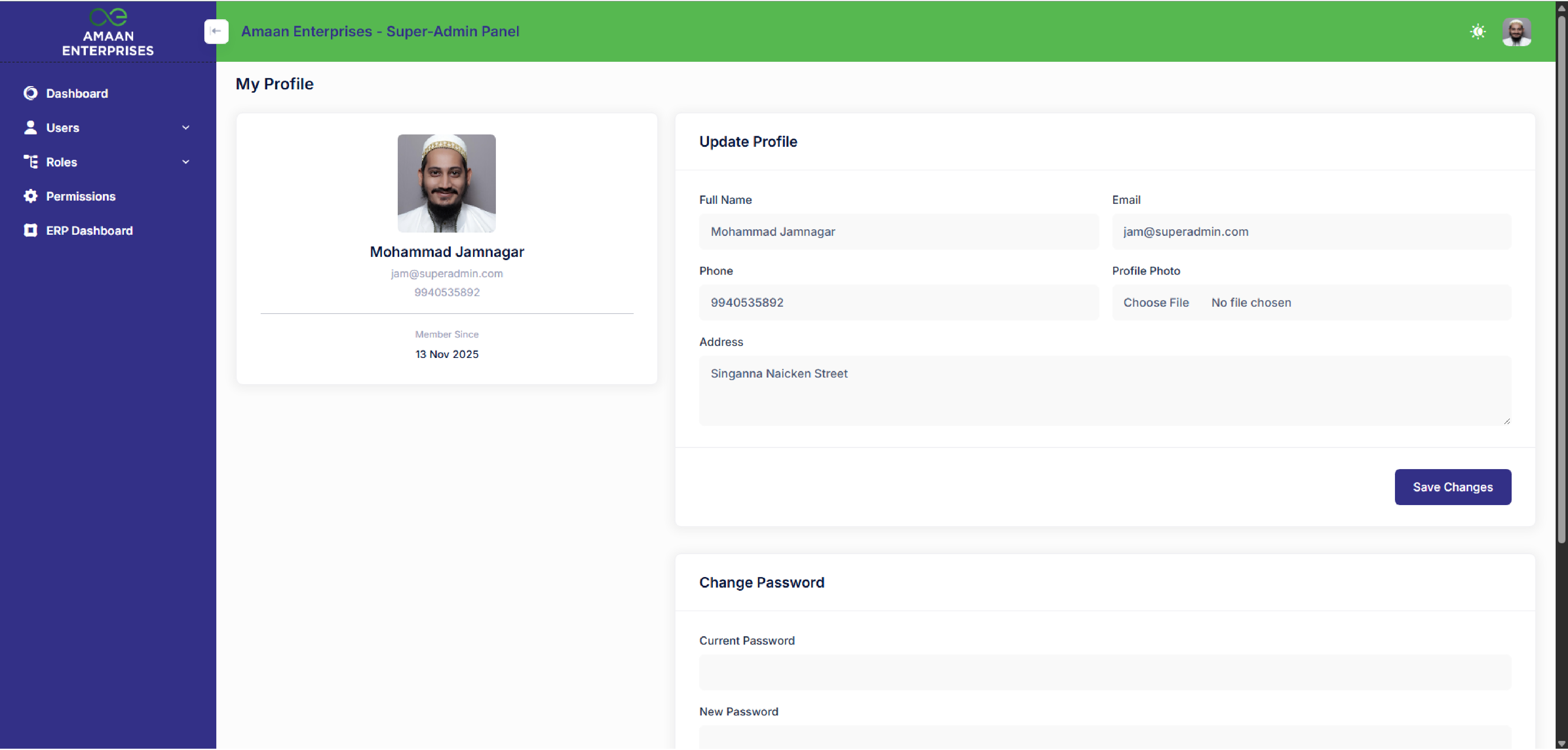Expand the Roles submenu chevron
This screenshot has width=1568, height=750.
186,162
